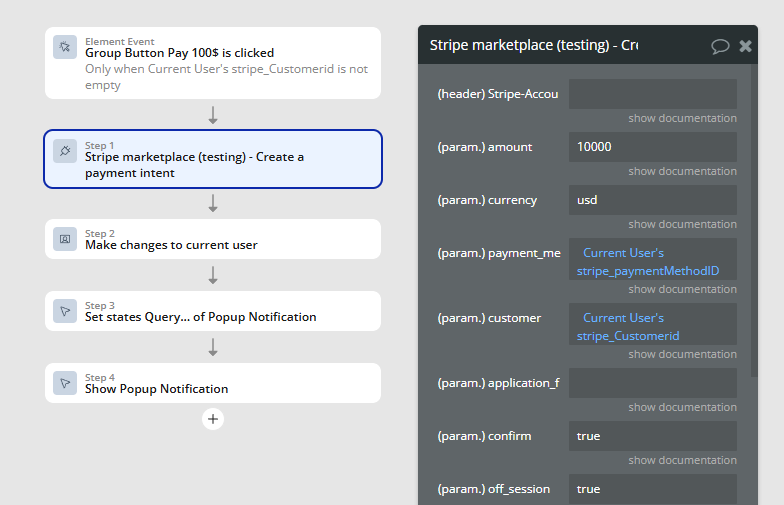Click the '(param.) customer' label
Image resolution: width=784 pixels, height=505 pixels.
[489, 318]
